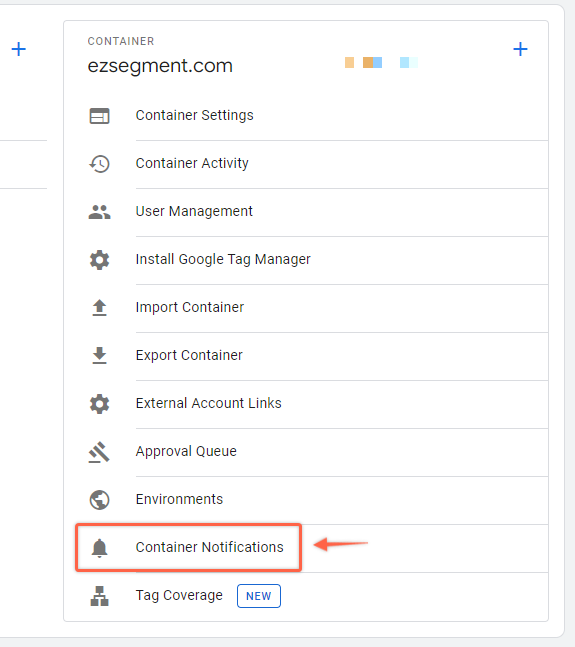The image size is (575, 647).
Task: Click the CONTAINER heading label
Action: pos(121,41)
